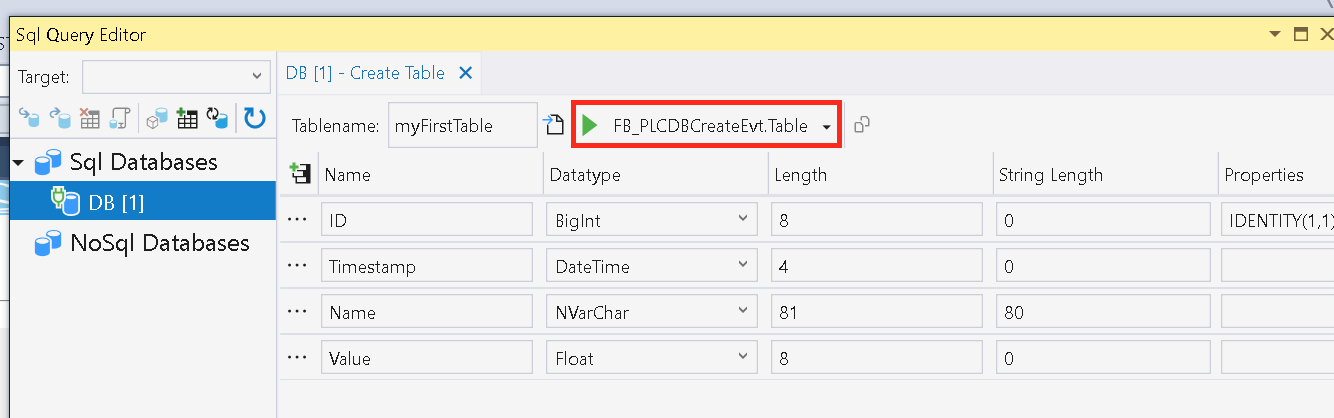Select NoSql Databases tree item
Viewport: 1334px width, 418px height.
click(141, 243)
